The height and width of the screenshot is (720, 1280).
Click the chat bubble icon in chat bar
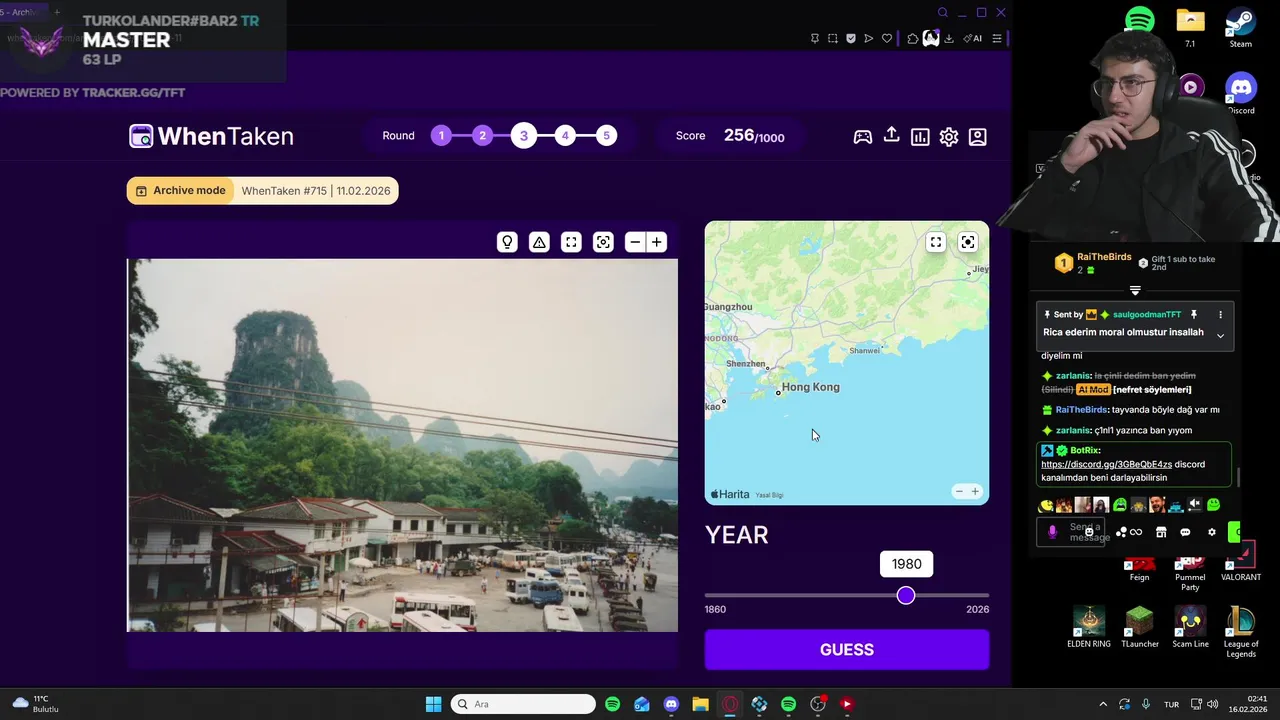pos(1185,532)
